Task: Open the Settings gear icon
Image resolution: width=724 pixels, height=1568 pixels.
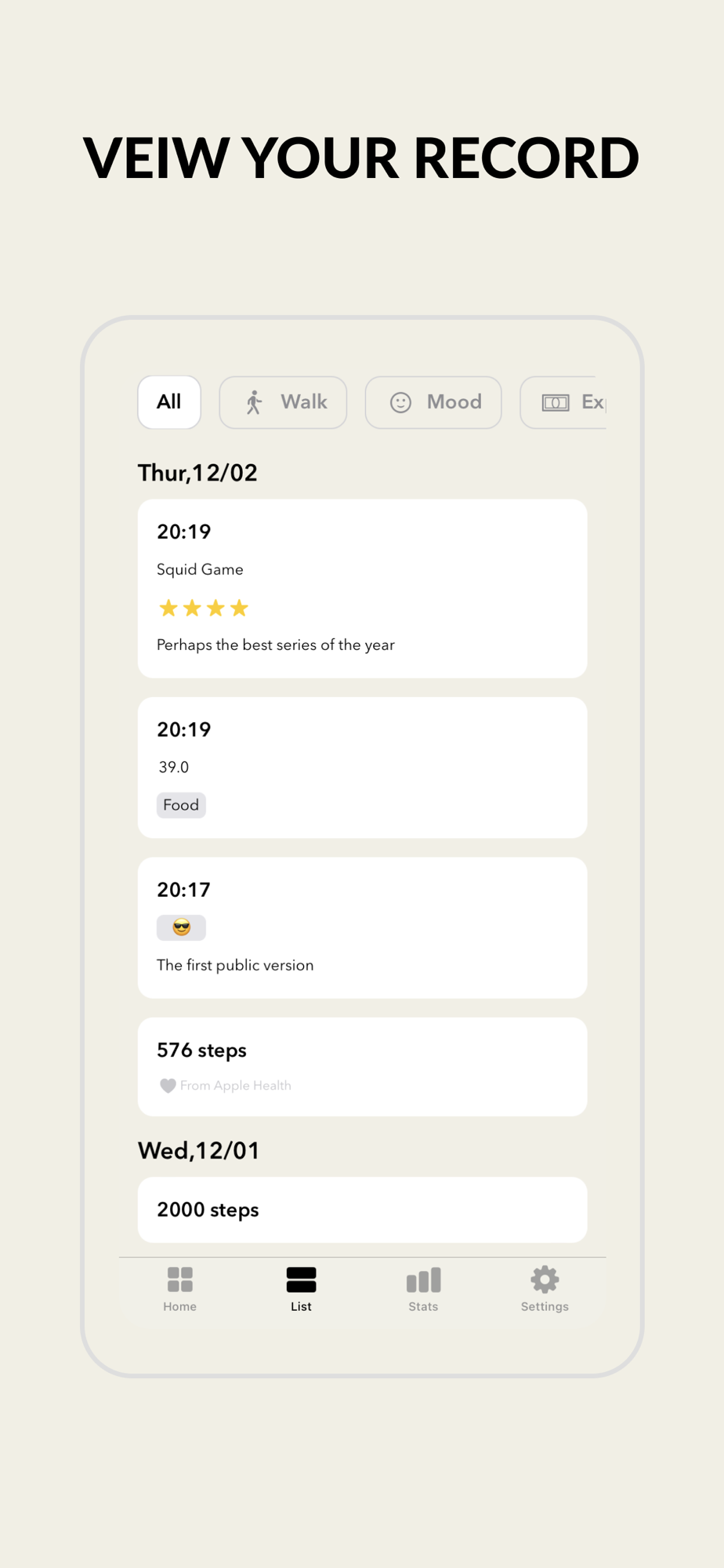Action: pyautogui.click(x=545, y=1279)
